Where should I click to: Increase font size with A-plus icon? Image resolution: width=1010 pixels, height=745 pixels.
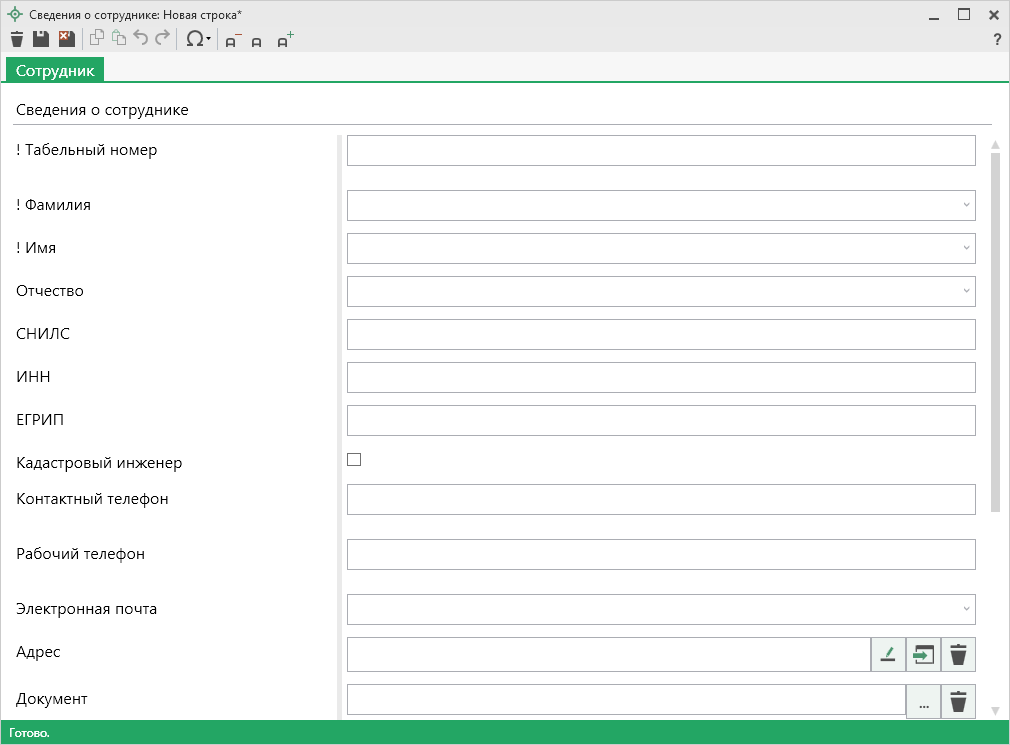[285, 40]
